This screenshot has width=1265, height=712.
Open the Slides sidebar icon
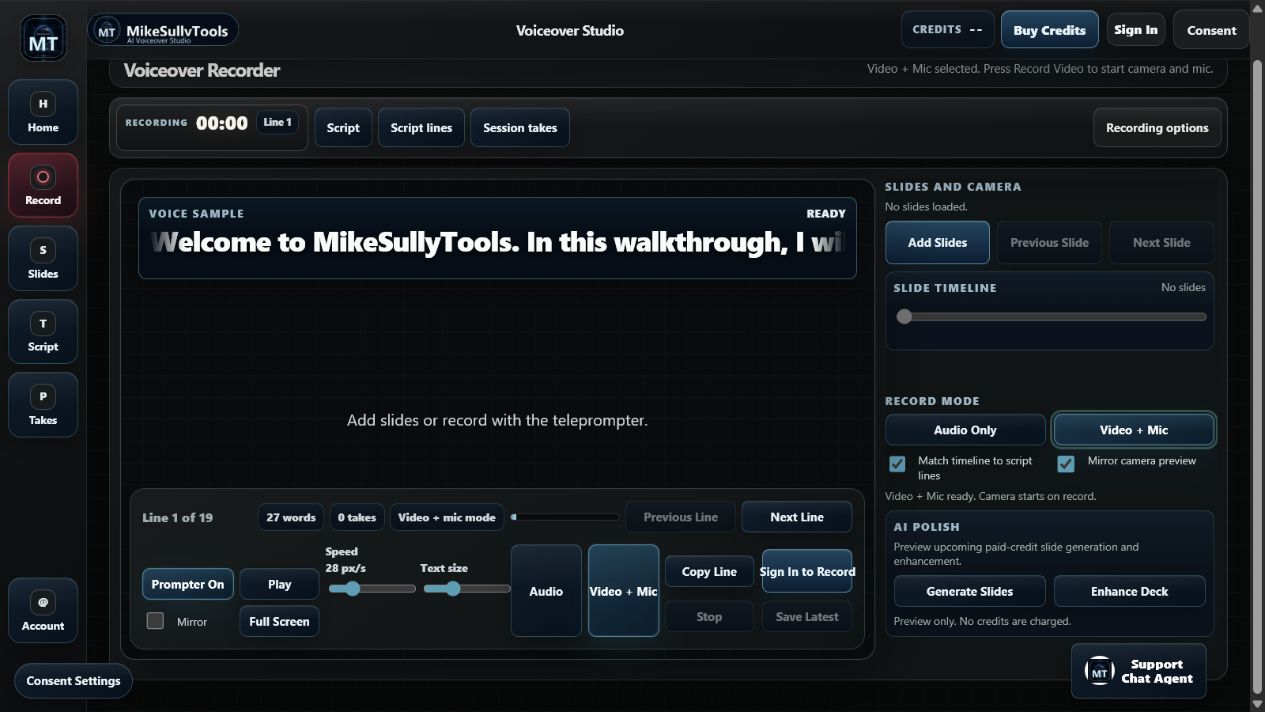(x=43, y=259)
